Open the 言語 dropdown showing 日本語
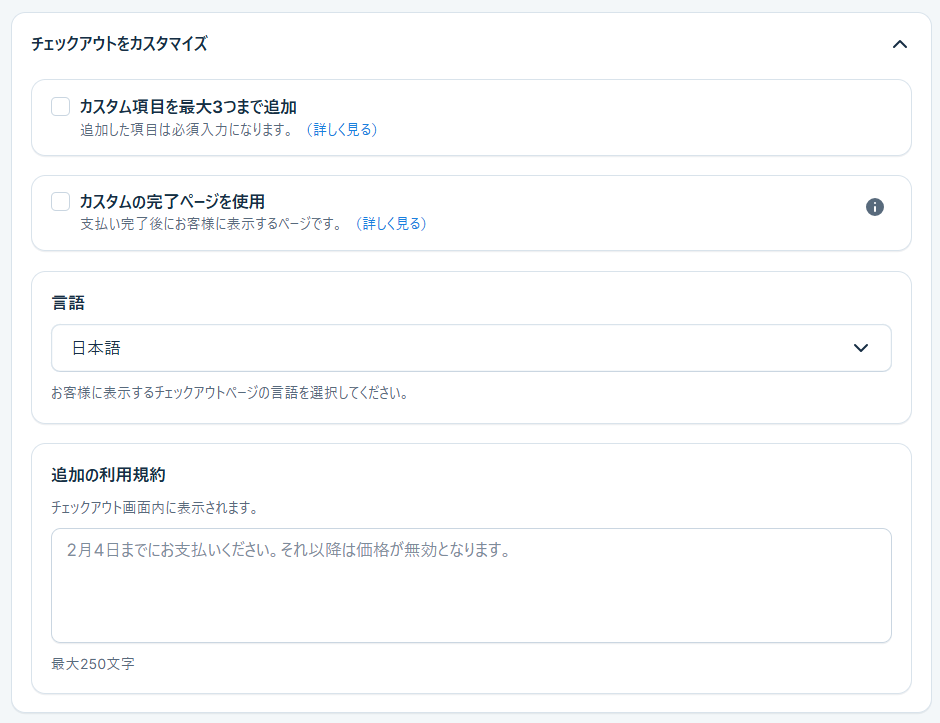 pyautogui.click(x=470, y=348)
